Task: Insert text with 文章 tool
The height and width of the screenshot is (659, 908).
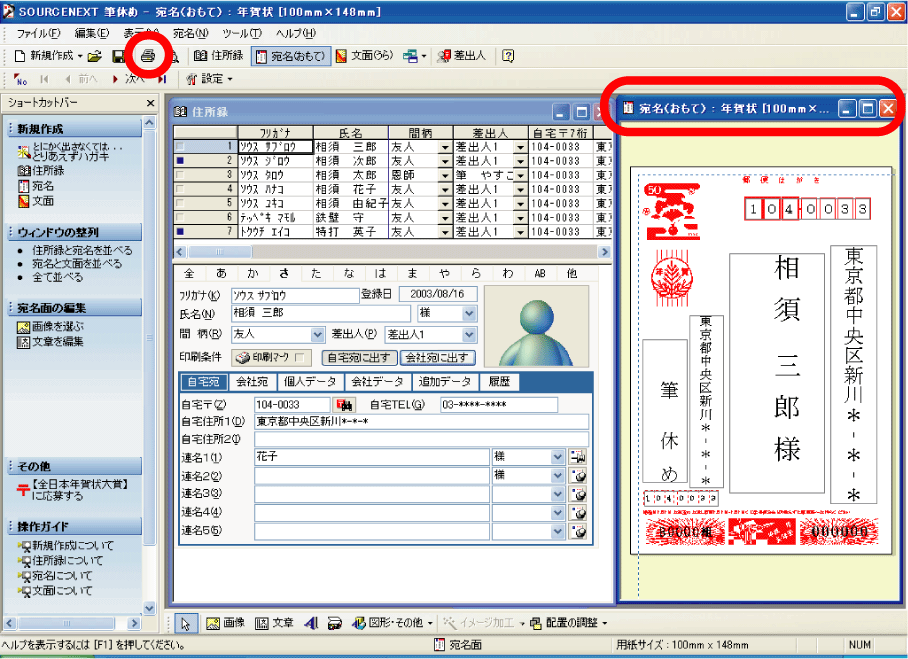Action: [274, 623]
